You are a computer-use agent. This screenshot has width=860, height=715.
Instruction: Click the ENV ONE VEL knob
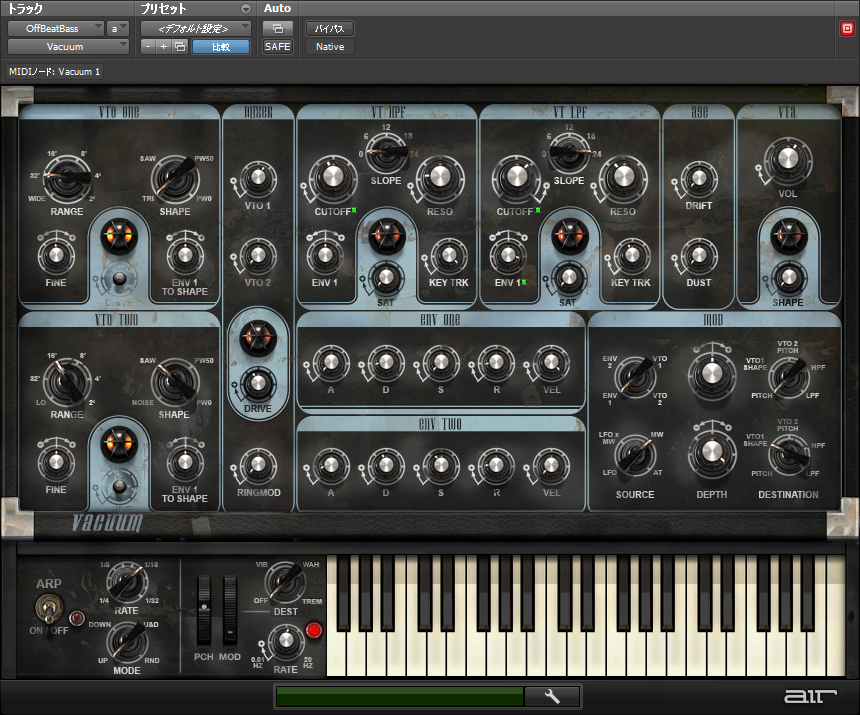pos(551,362)
